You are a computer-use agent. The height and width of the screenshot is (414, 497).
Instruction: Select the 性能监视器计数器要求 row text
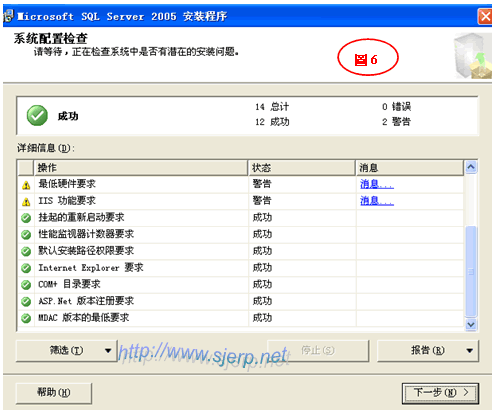[x=86, y=234]
